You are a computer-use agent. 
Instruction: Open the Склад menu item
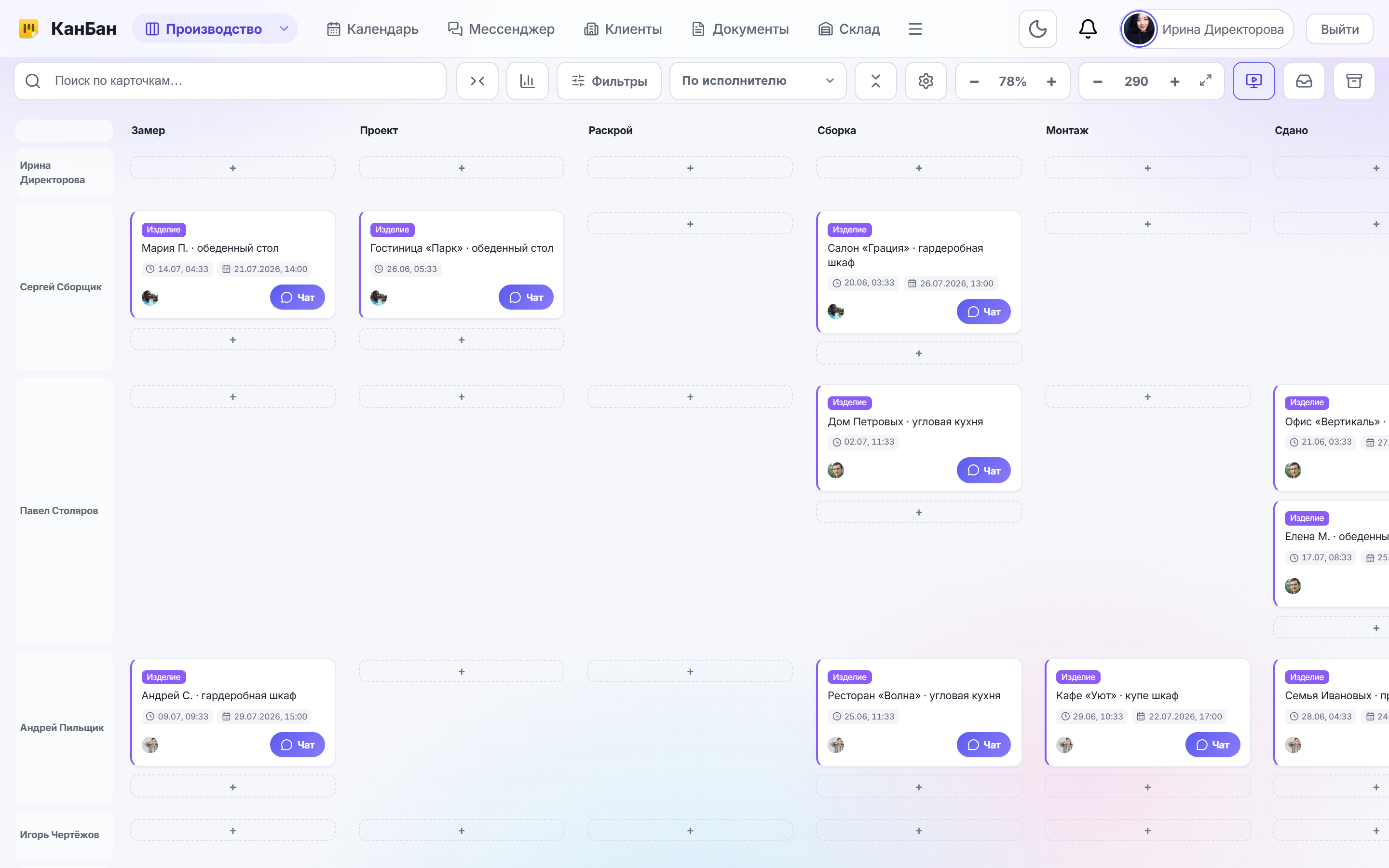coord(849,29)
